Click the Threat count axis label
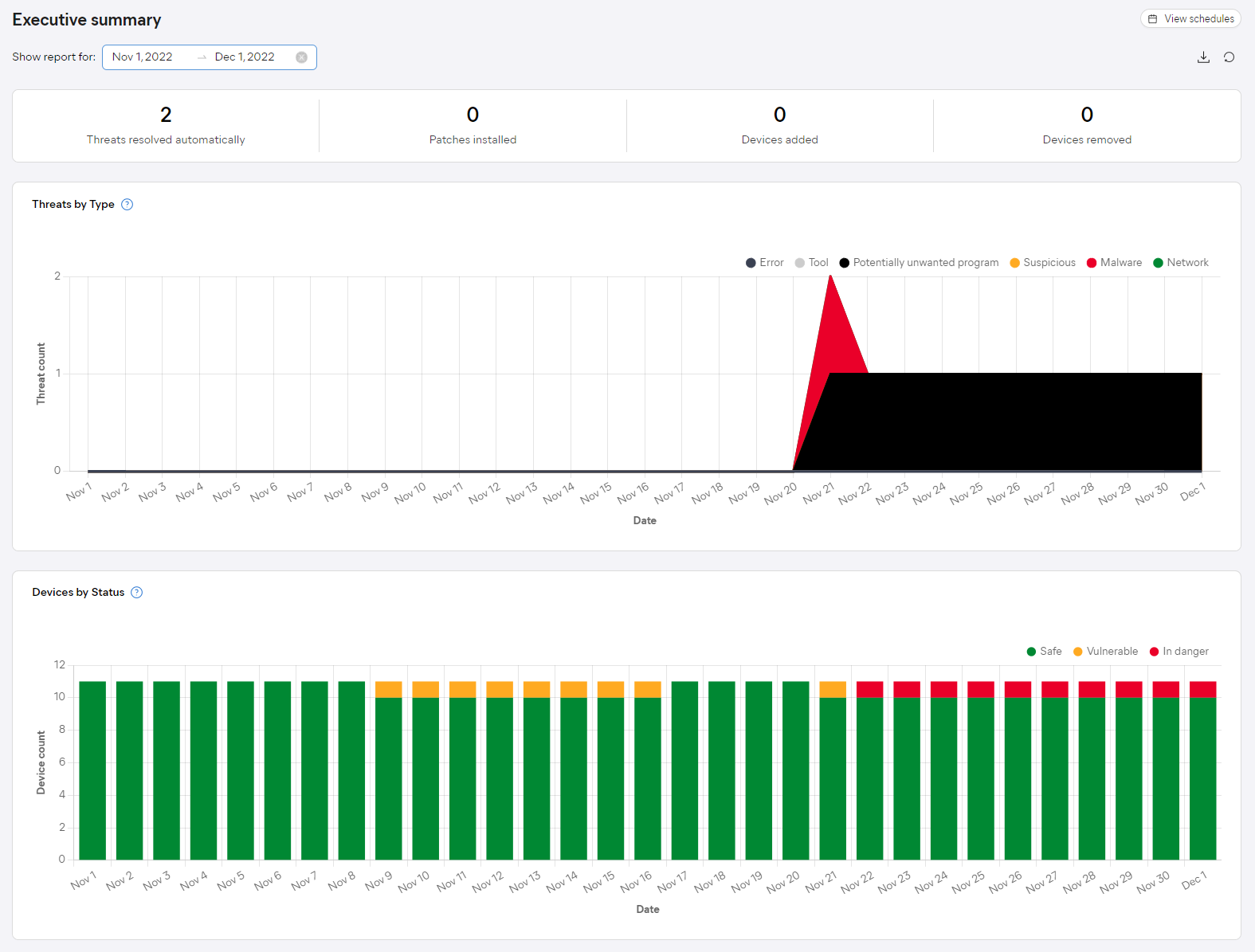The width and height of the screenshot is (1255, 952). (41, 374)
